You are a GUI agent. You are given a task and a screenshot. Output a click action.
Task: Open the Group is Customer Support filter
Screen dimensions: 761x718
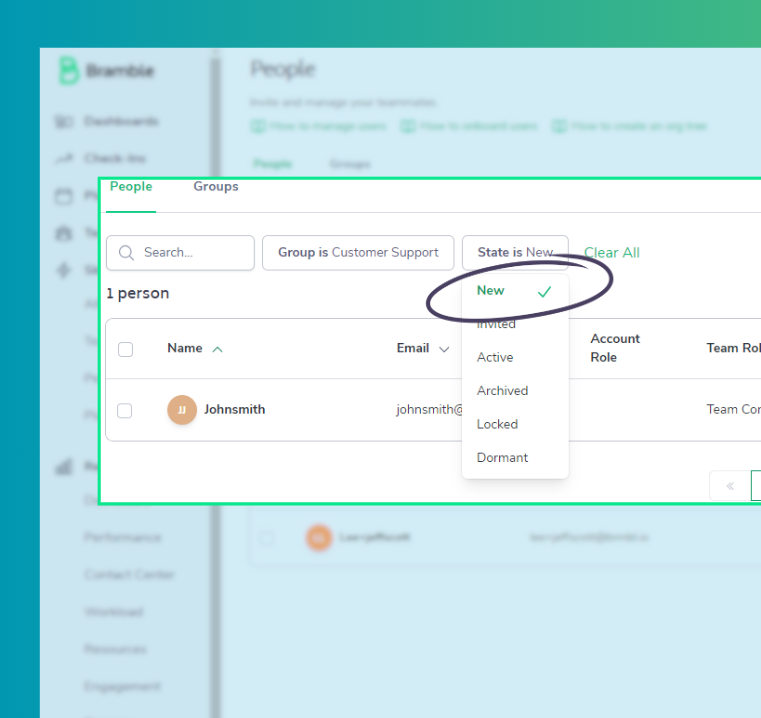pos(358,252)
